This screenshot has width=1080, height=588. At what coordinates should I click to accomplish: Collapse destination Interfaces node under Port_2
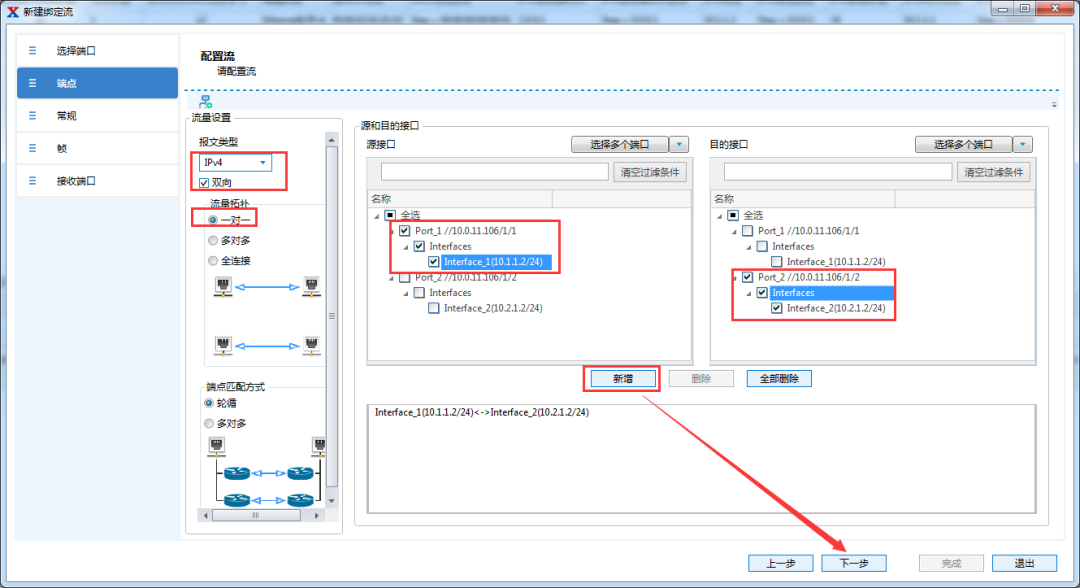749,293
